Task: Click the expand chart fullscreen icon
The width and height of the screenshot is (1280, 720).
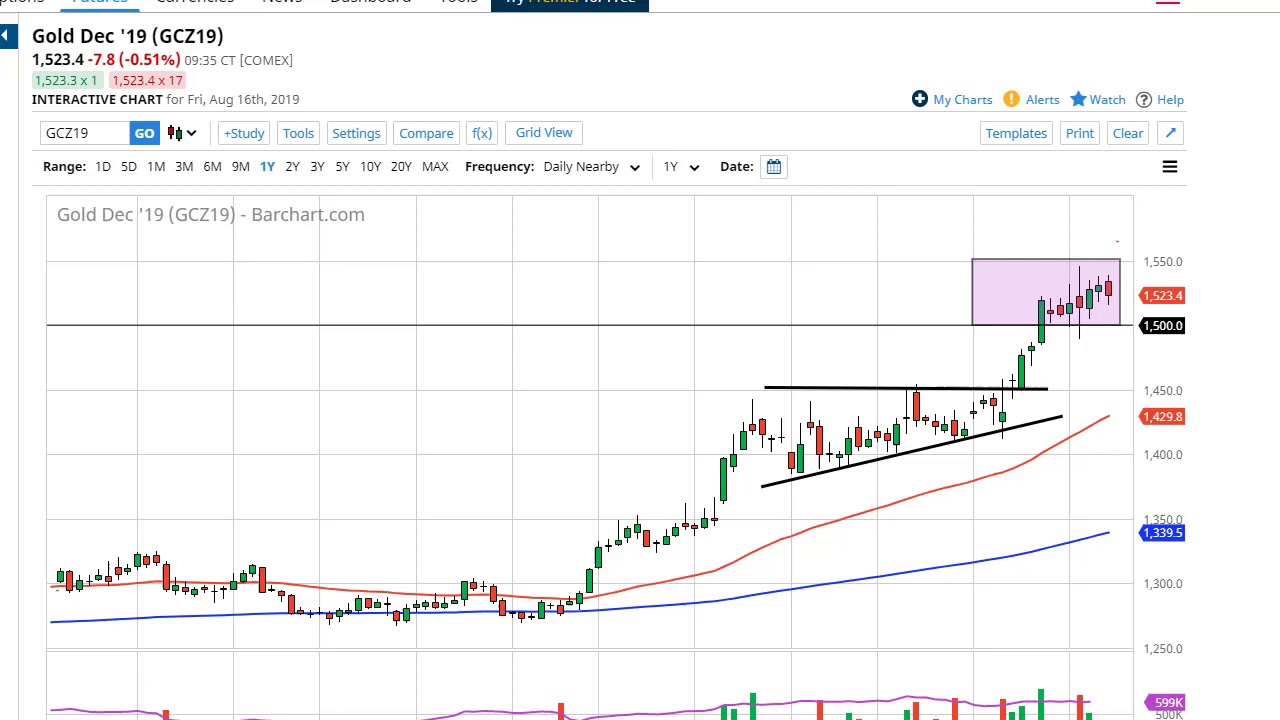Action: tap(1171, 133)
